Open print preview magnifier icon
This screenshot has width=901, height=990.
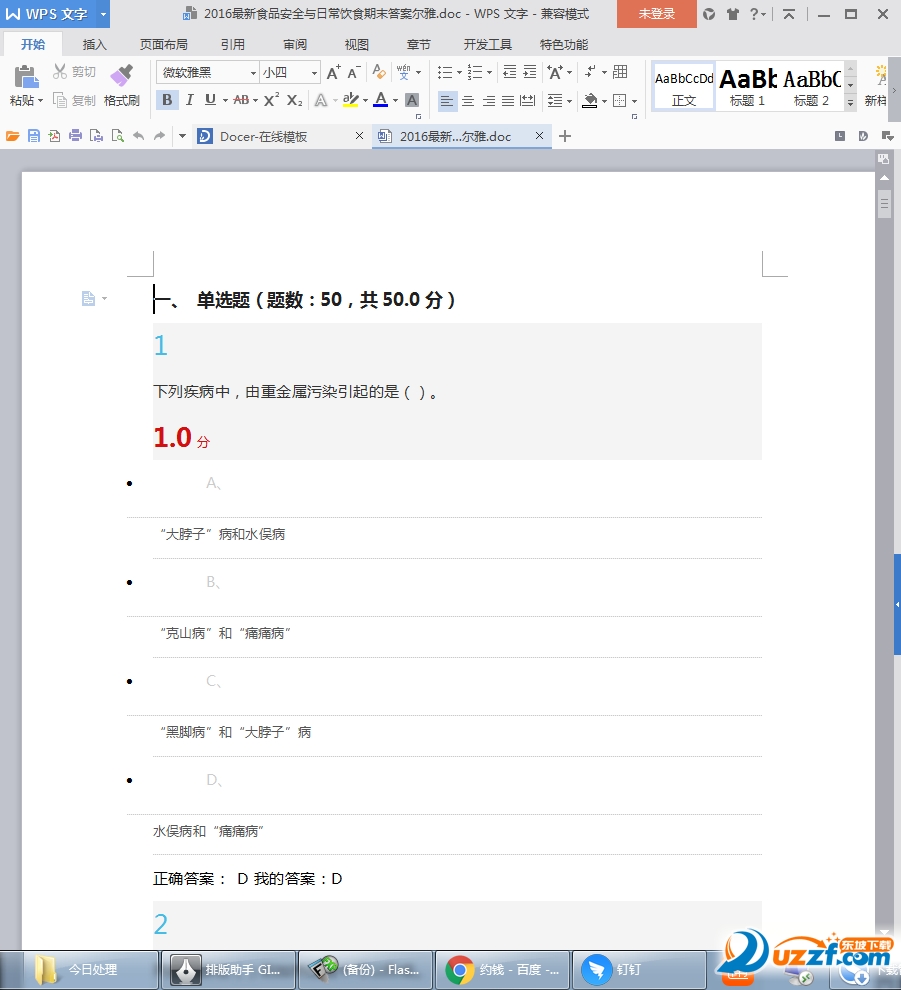(117, 136)
